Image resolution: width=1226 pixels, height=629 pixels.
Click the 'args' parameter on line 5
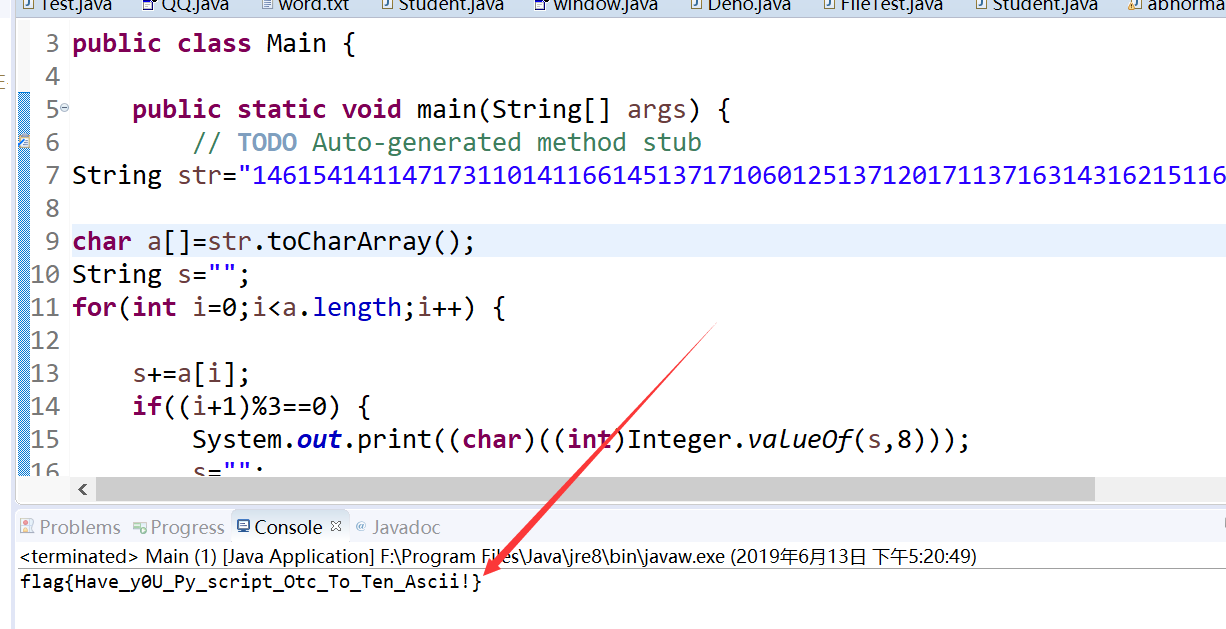pos(657,110)
